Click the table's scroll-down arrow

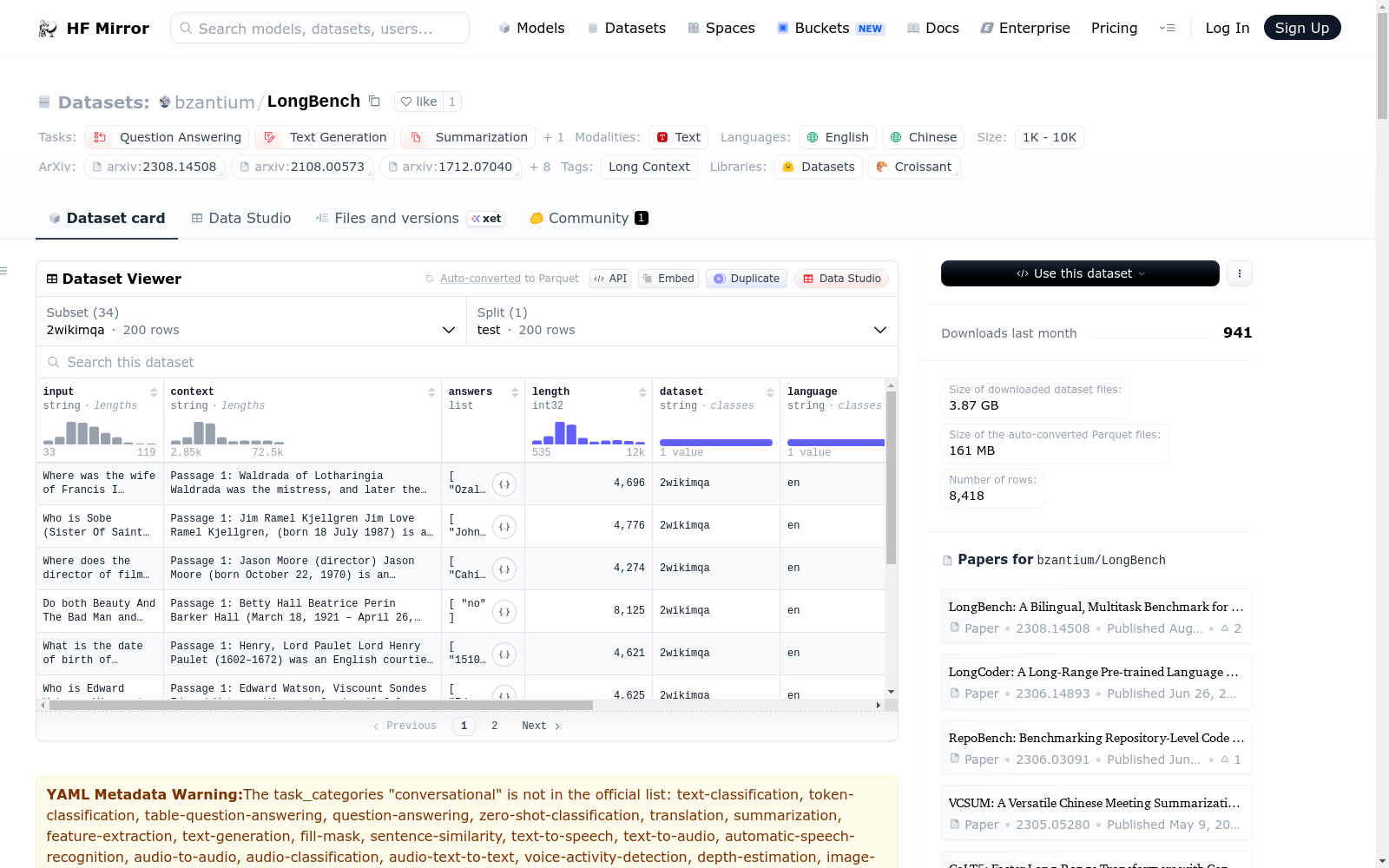click(891, 692)
